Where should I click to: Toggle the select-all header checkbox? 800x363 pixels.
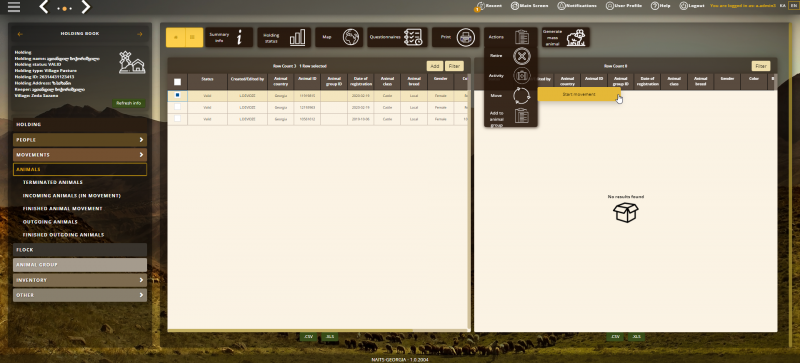178,82
